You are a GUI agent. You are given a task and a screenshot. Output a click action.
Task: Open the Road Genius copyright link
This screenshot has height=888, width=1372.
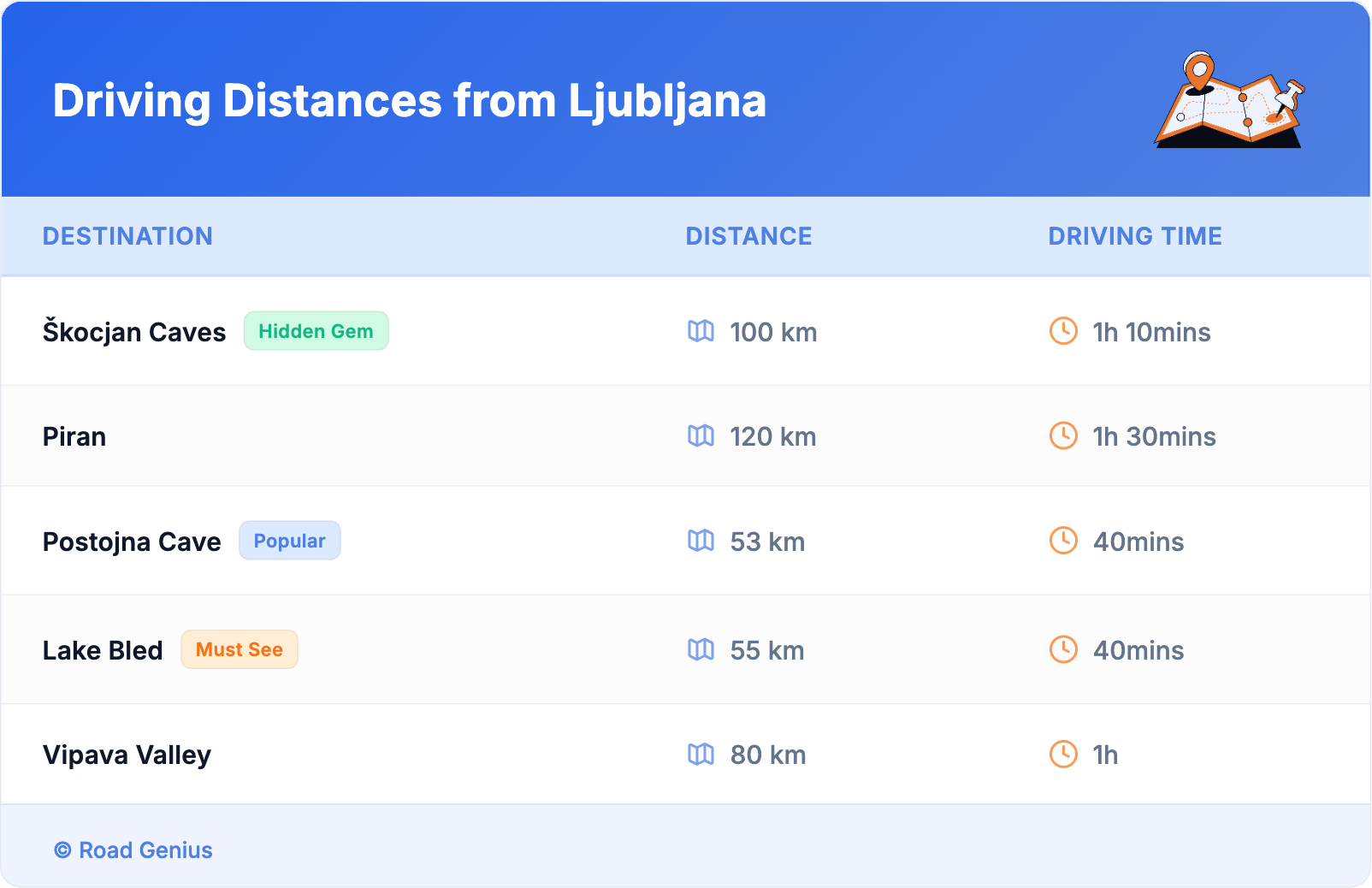(x=134, y=850)
